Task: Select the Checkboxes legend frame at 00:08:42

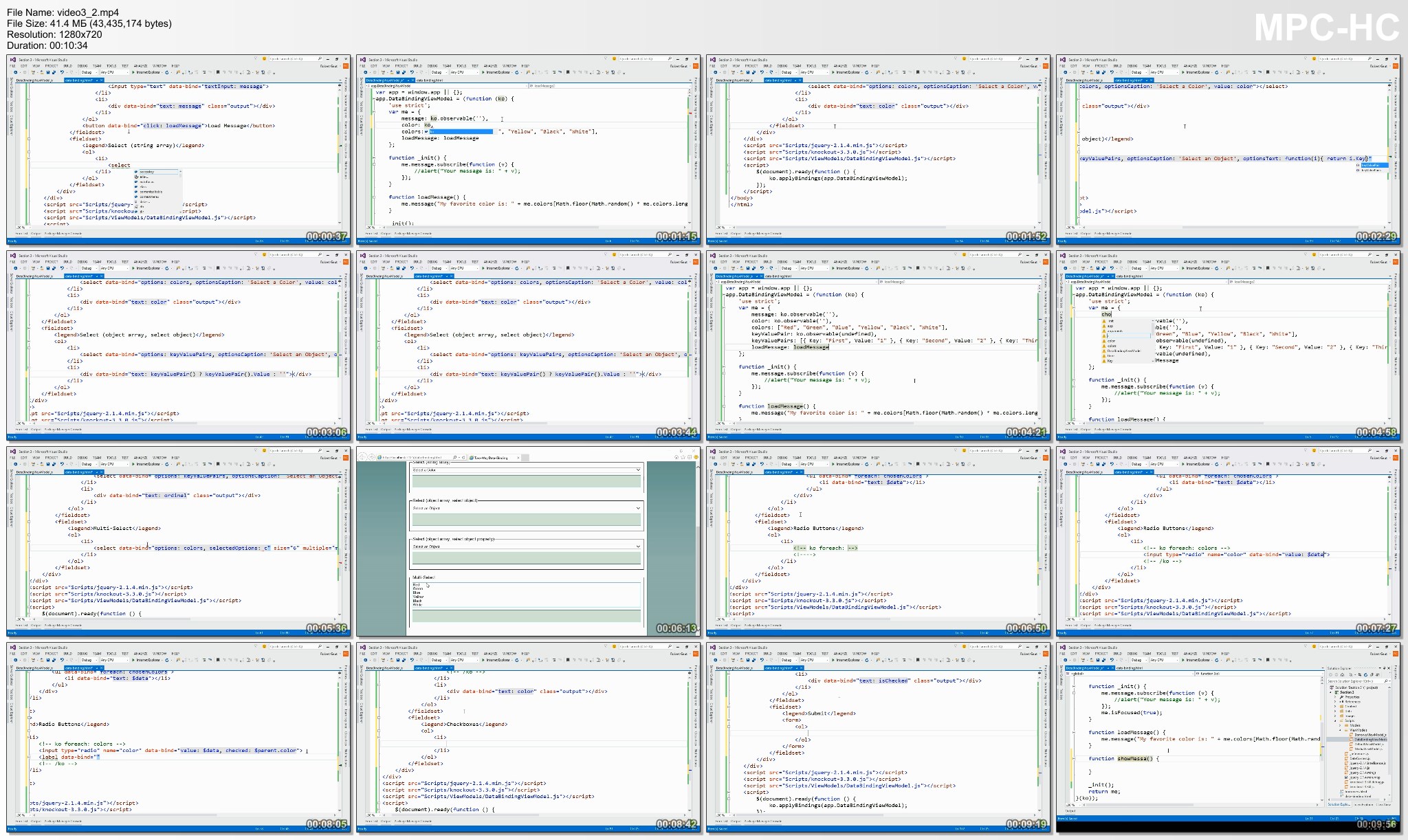Action: (529, 738)
